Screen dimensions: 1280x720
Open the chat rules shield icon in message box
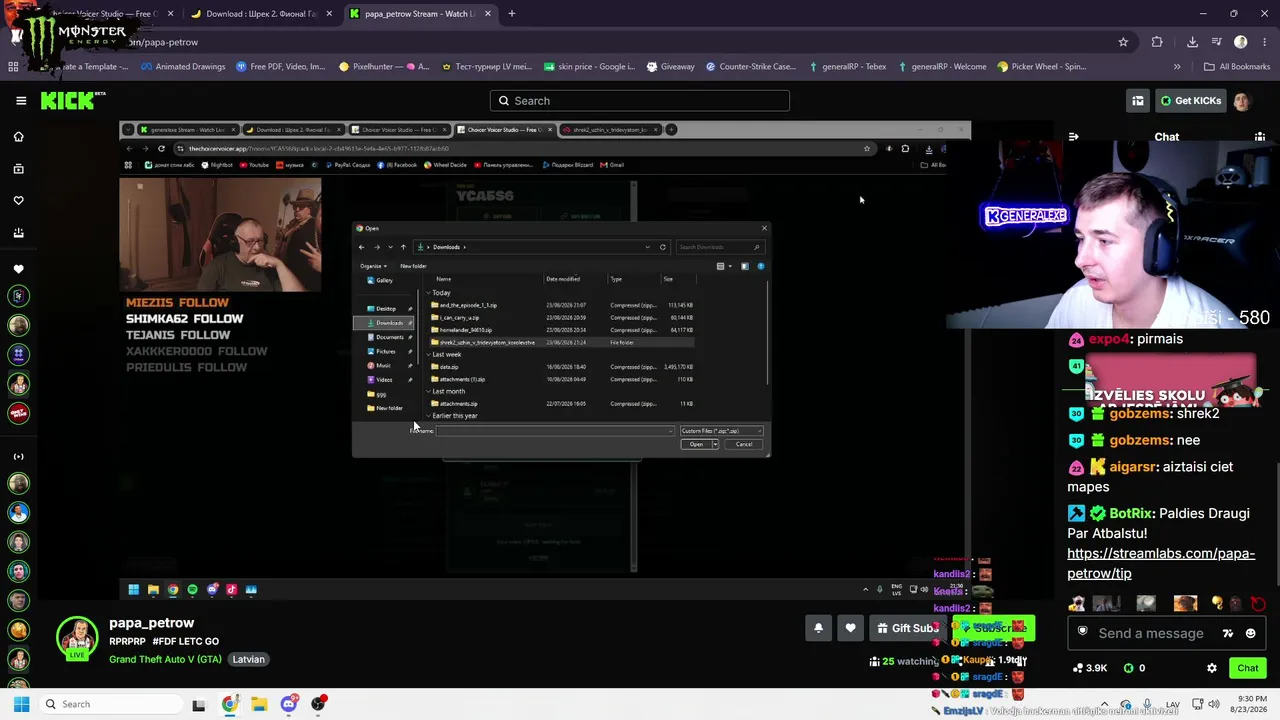(x=1082, y=632)
